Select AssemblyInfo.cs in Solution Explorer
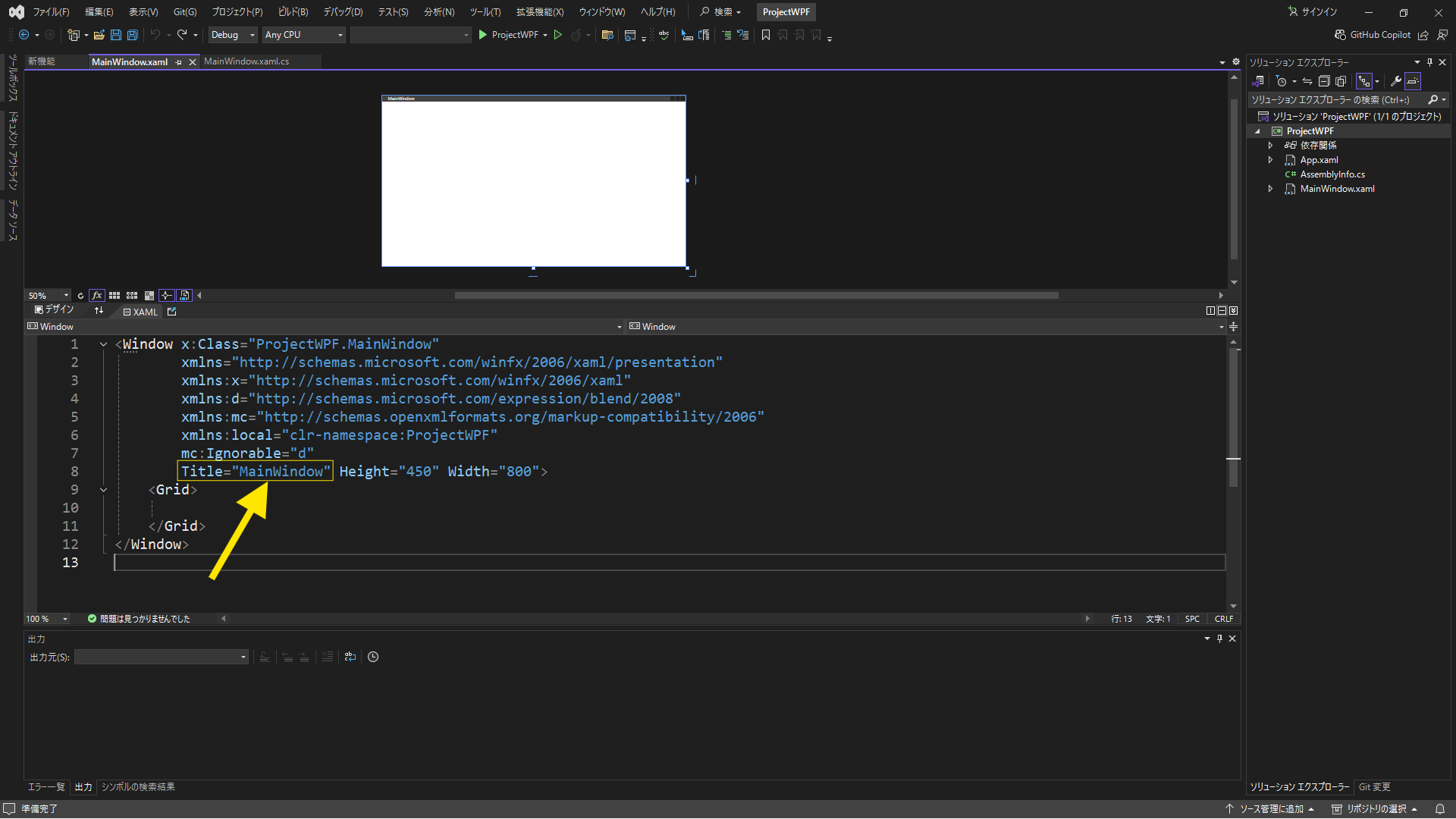This screenshot has height=819, width=1456. click(1332, 174)
